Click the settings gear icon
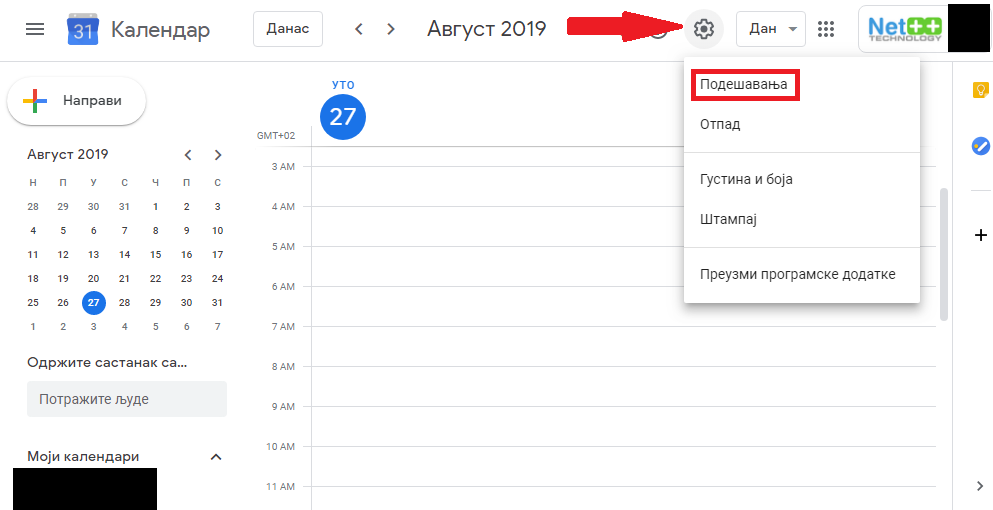The image size is (993, 510). tap(704, 29)
